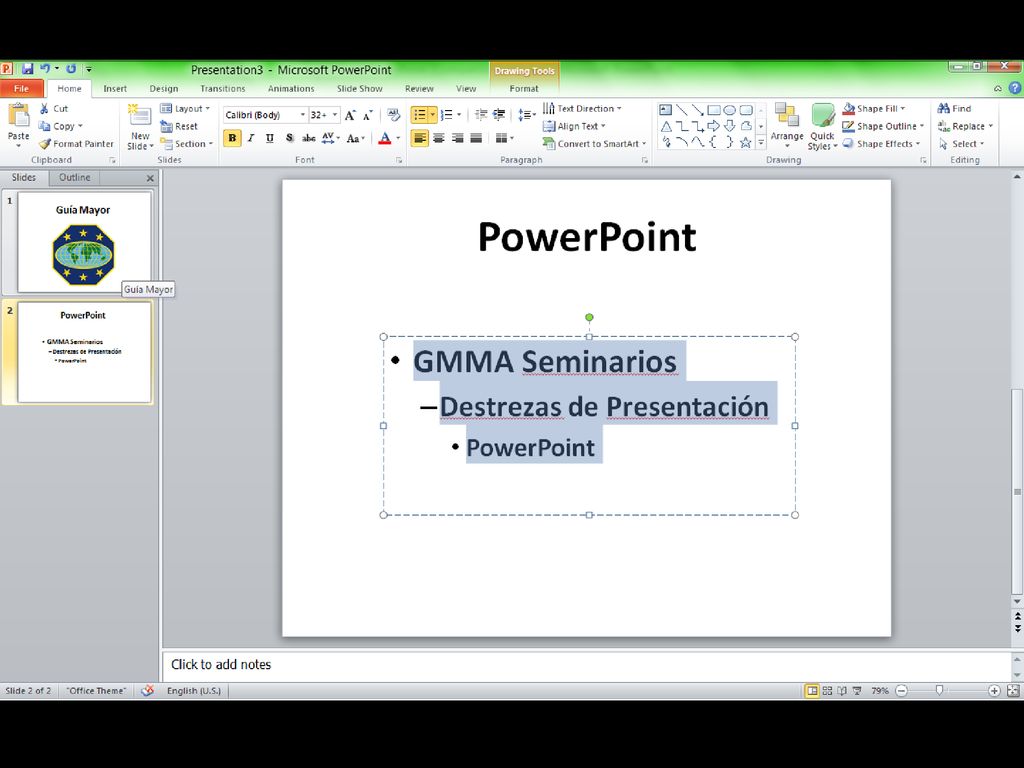Toggle Italic formatting
The height and width of the screenshot is (768, 1024).
(251, 138)
